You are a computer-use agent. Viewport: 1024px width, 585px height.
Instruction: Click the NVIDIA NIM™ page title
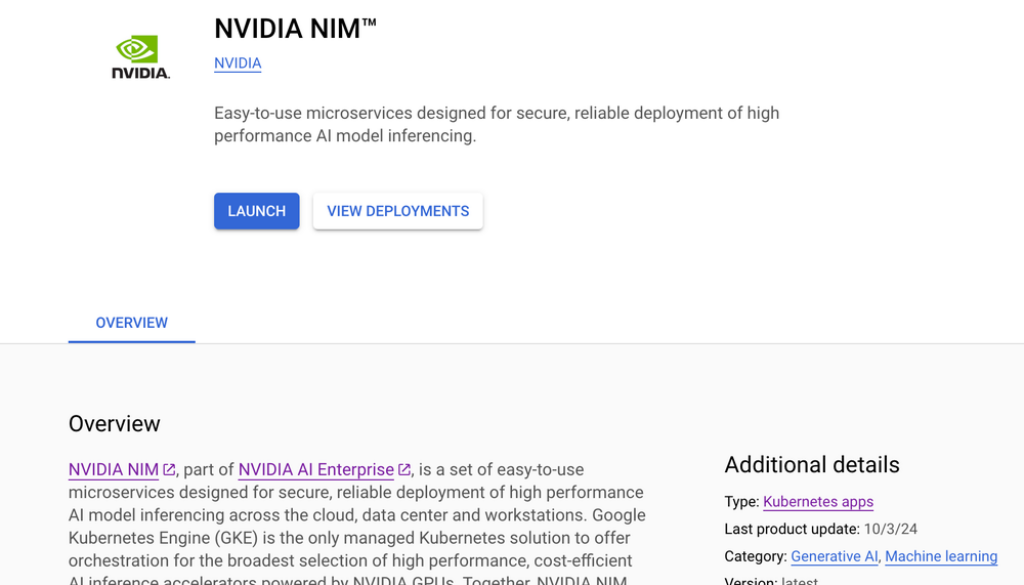[295, 28]
